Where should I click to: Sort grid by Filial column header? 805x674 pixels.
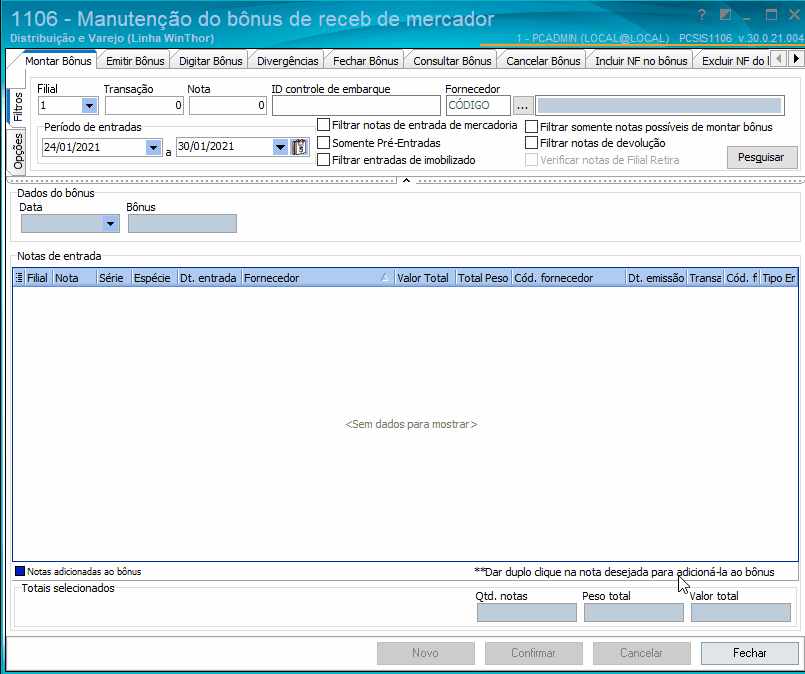[x=37, y=278]
